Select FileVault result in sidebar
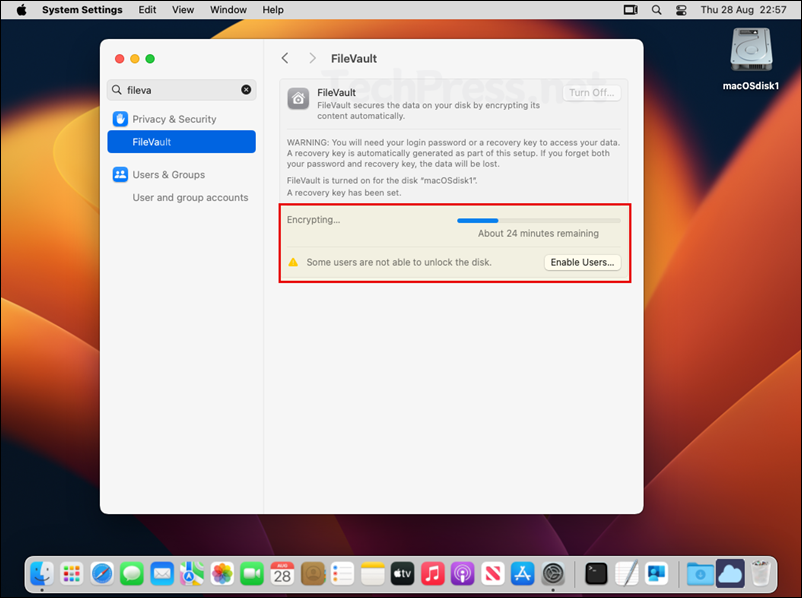 [x=182, y=142]
